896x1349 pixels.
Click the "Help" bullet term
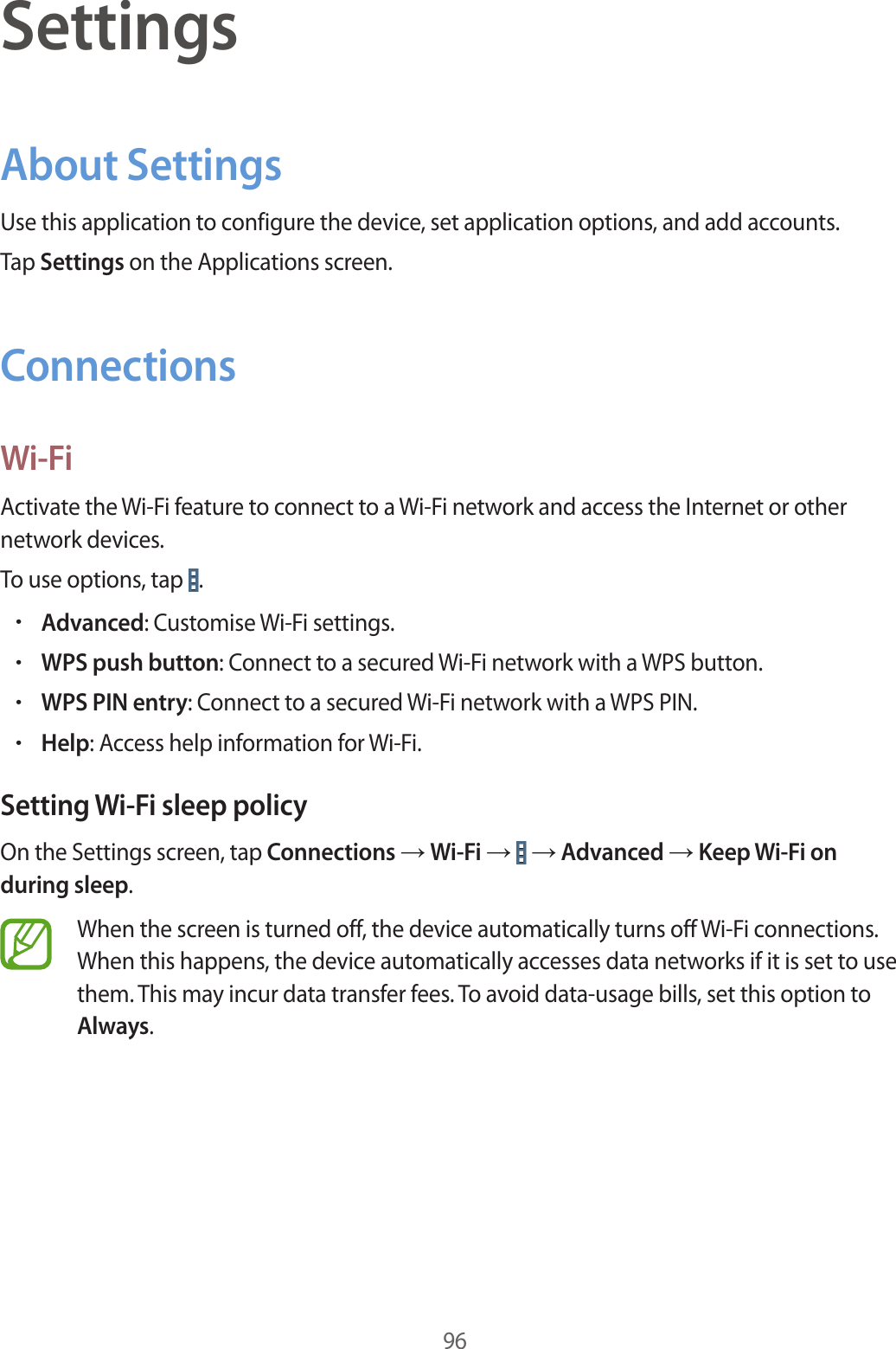coord(65,743)
